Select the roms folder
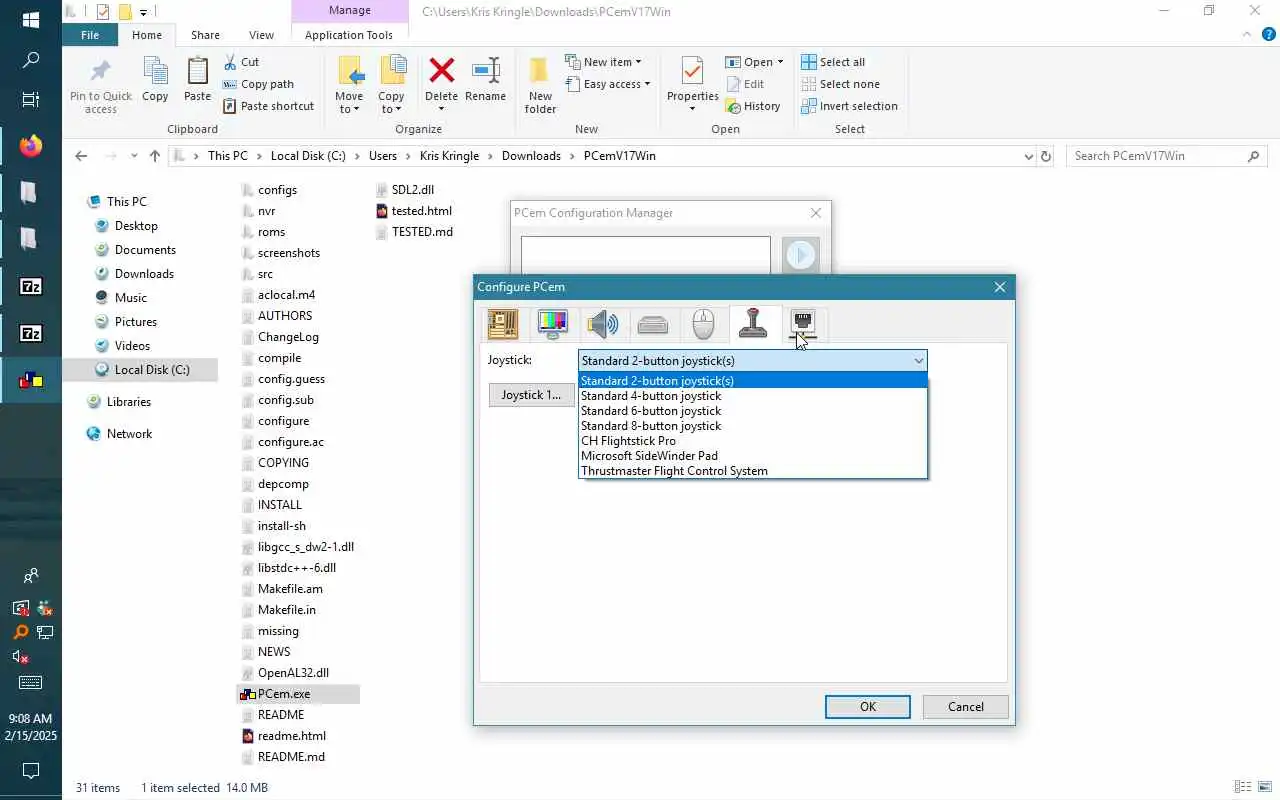The height and width of the screenshot is (800, 1280). [x=271, y=232]
